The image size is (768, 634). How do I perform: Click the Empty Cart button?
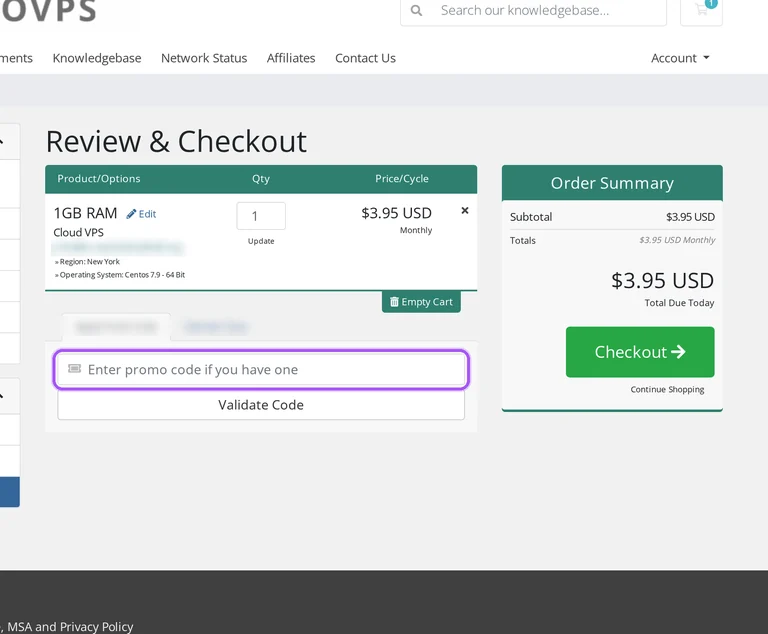[x=421, y=302]
